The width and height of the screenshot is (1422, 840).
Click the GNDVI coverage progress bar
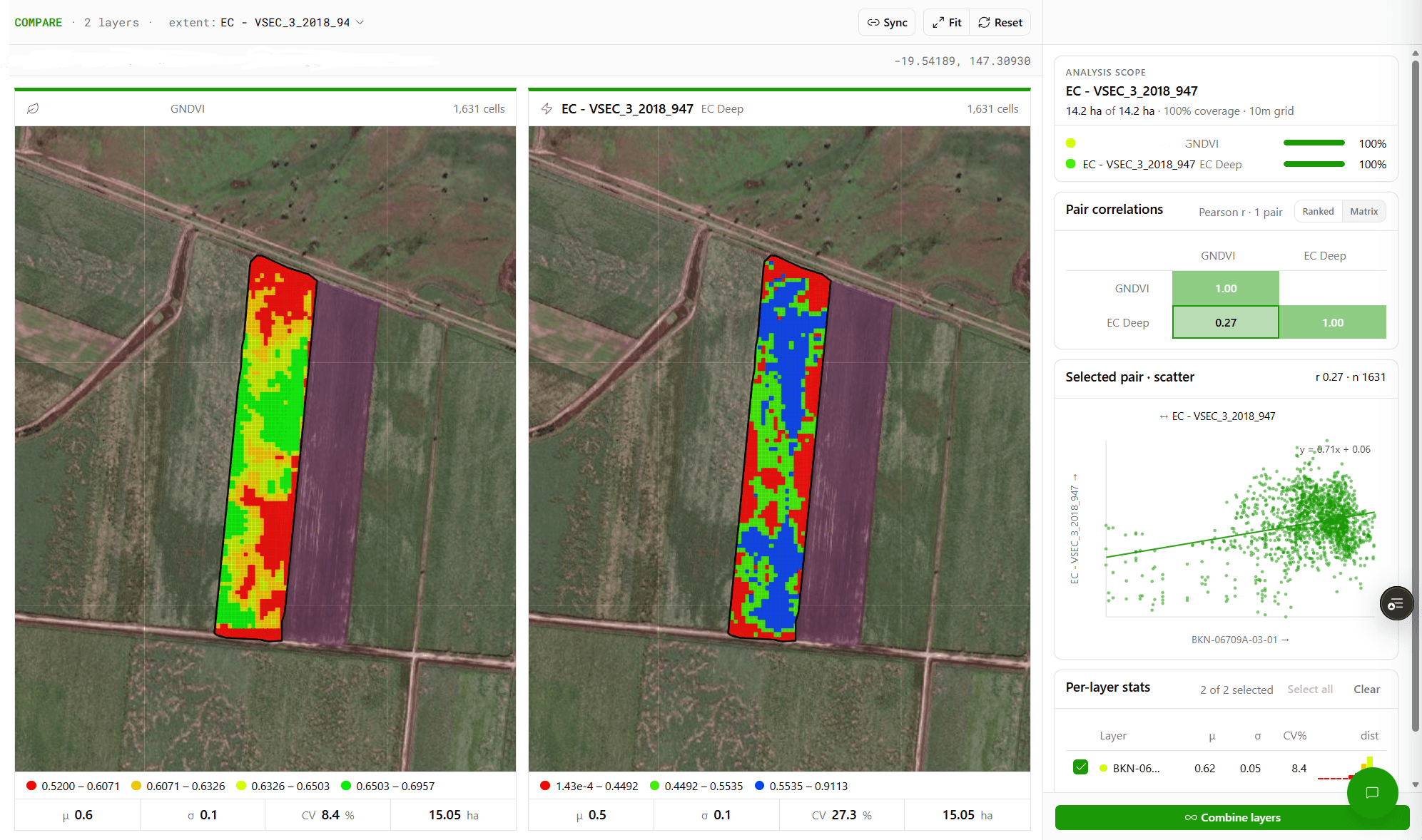(x=1314, y=143)
